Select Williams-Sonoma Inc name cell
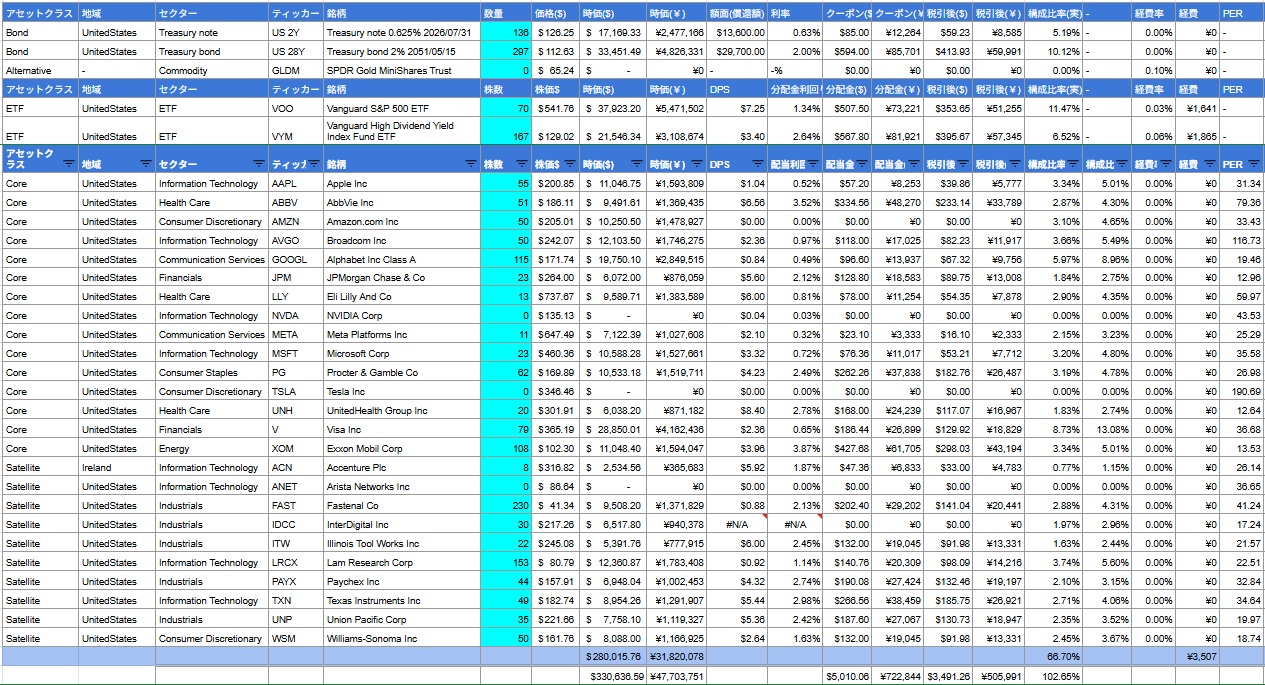 pyautogui.click(x=402, y=639)
